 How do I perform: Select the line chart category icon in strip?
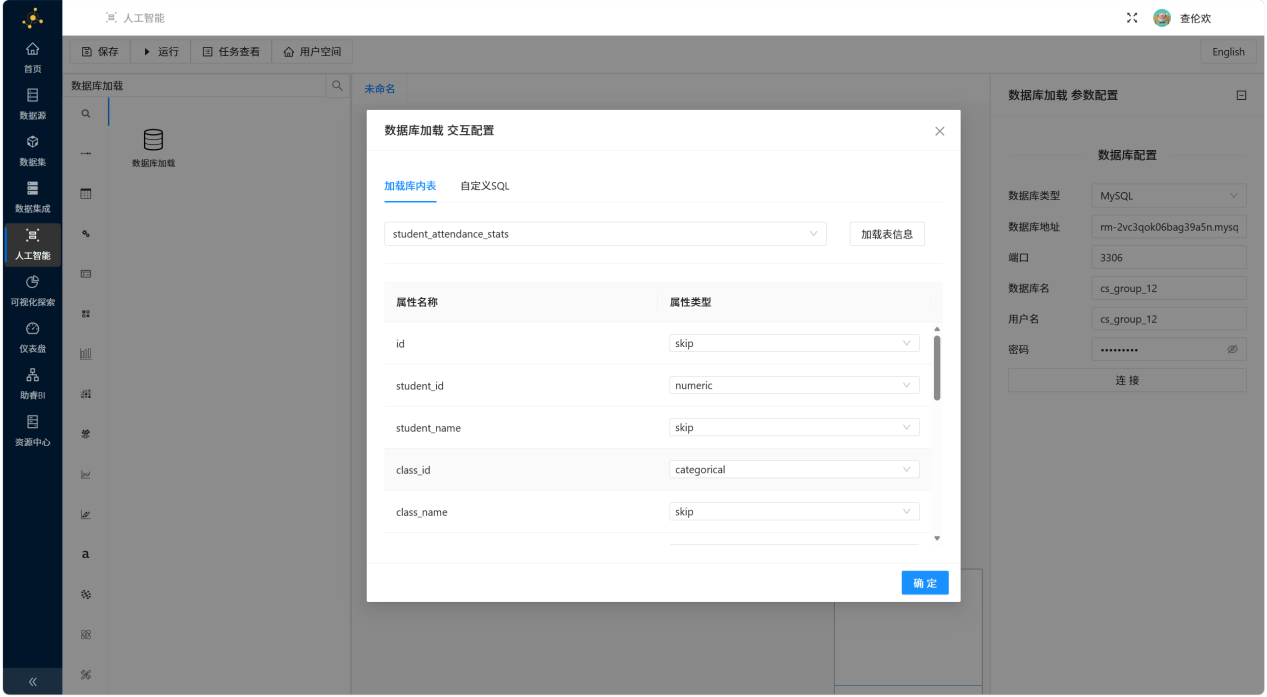point(86,474)
